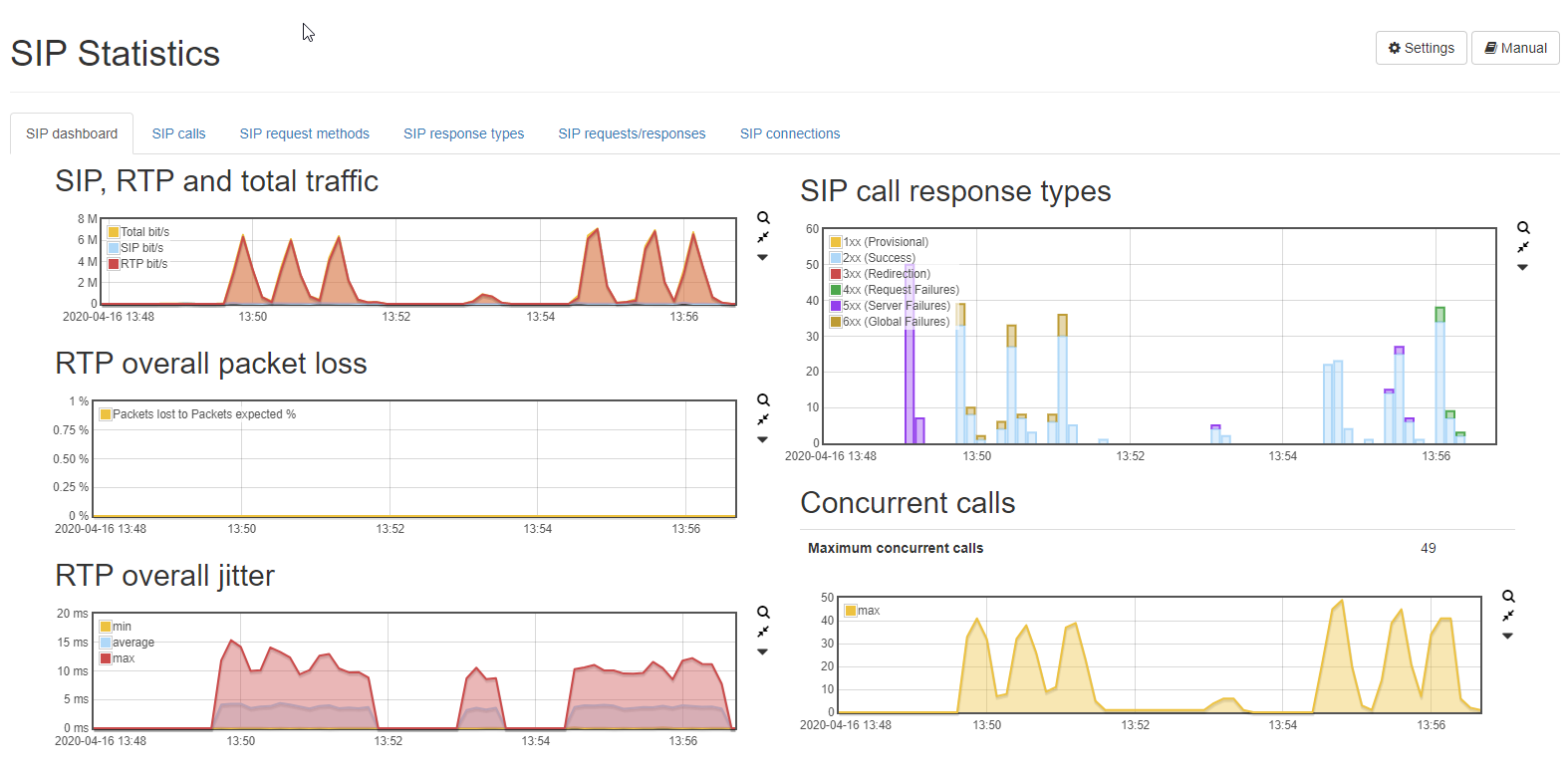Click shrink-arrows icon on jitter chart
The height and width of the screenshot is (780, 1568).
click(x=763, y=632)
